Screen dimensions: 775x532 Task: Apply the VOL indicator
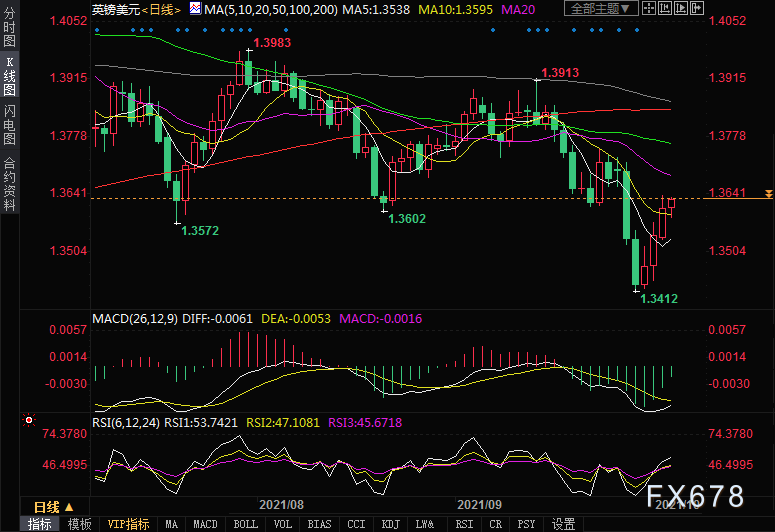pyautogui.click(x=283, y=524)
